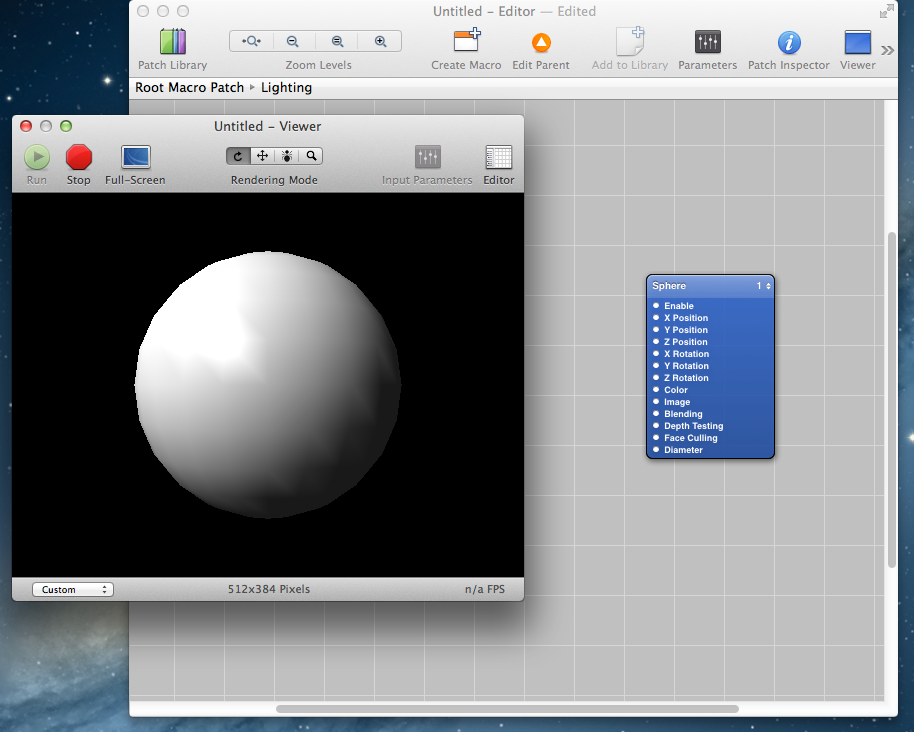
Task: Select Lighting in the breadcrumb path
Action: [286, 87]
